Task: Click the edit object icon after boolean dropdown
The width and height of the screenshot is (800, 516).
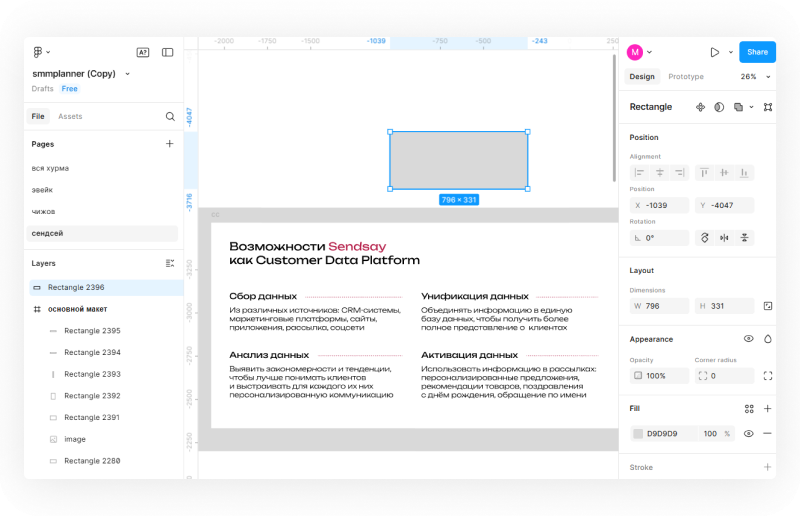Action: coord(768,107)
